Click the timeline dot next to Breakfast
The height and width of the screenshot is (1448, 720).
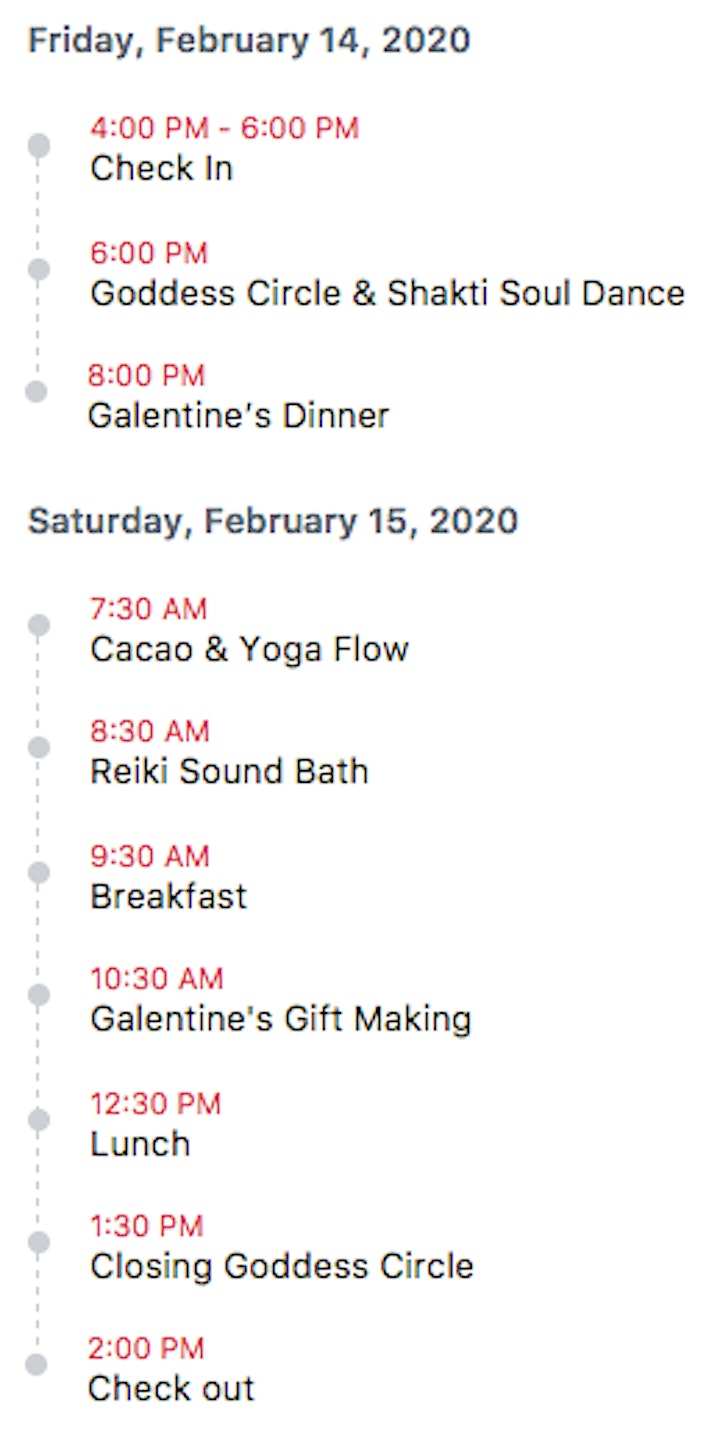tap(39, 873)
